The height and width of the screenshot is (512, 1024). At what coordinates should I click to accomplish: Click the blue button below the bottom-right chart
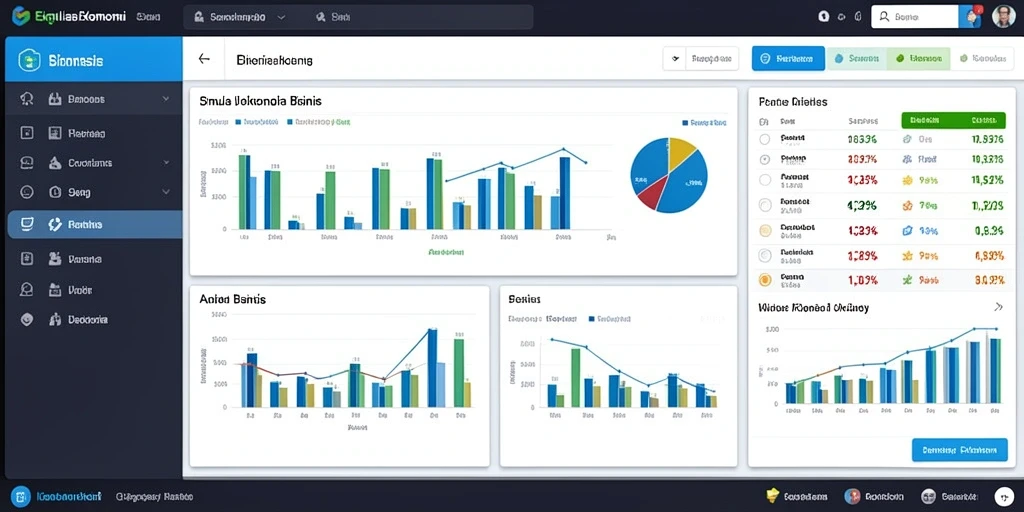pyautogui.click(x=959, y=450)
